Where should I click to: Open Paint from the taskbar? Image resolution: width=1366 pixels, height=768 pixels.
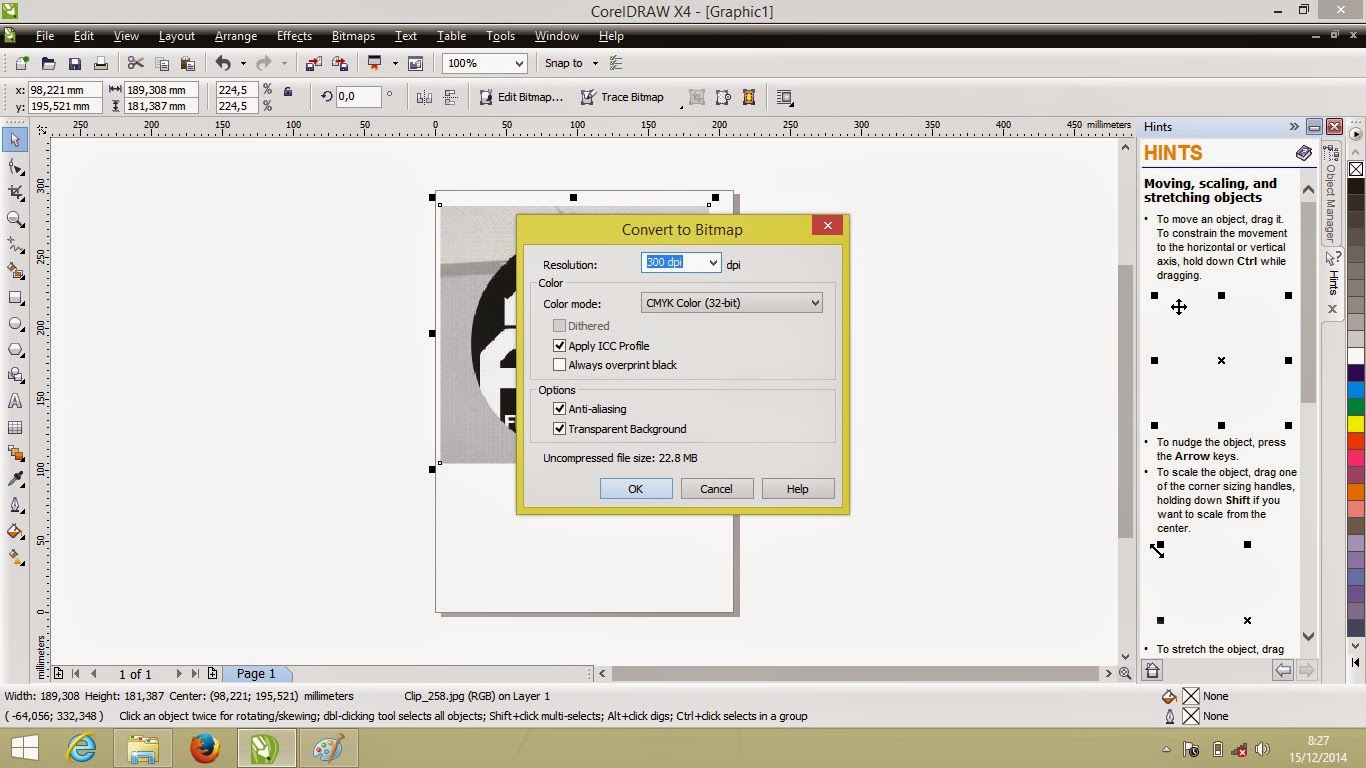(327, 748)
